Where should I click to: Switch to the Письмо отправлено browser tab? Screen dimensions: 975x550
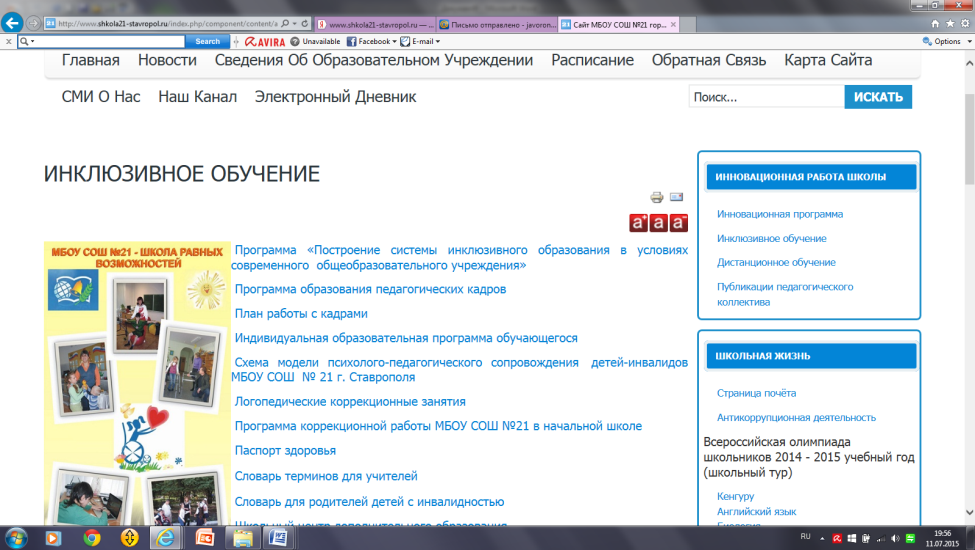[x=495, y=22]
